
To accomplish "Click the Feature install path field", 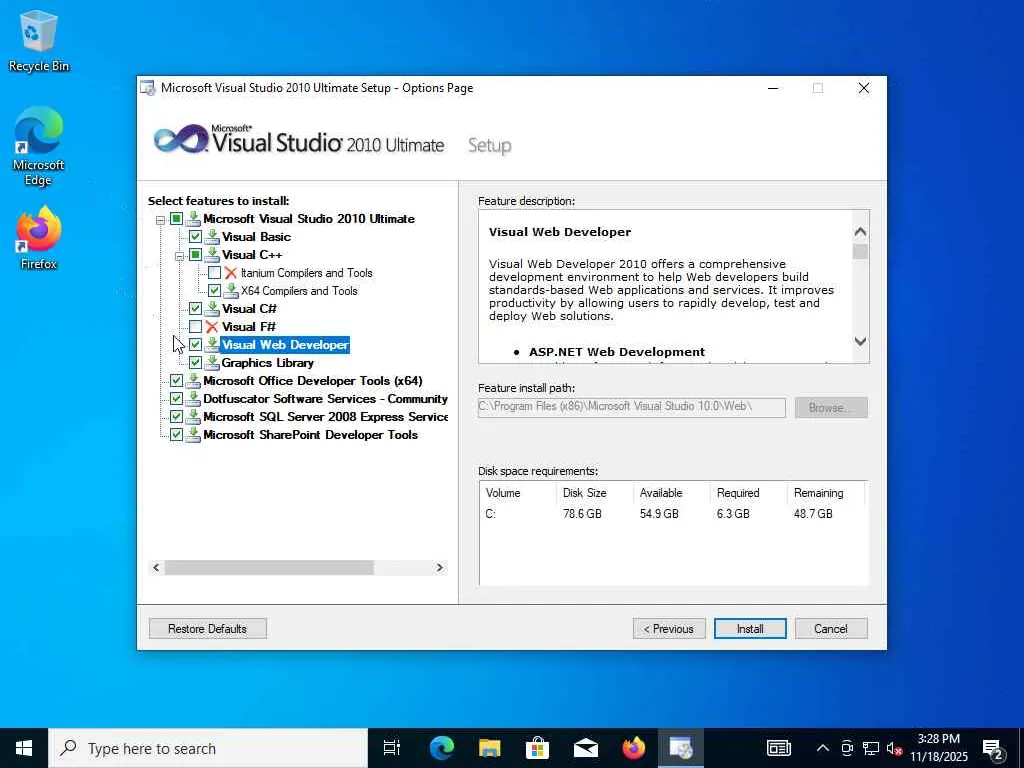I will 632,408.
